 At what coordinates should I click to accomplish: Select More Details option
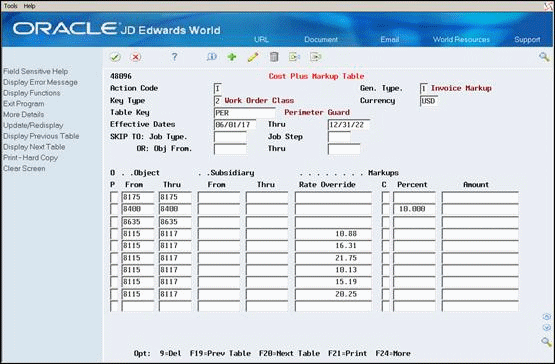click(23, 114)
